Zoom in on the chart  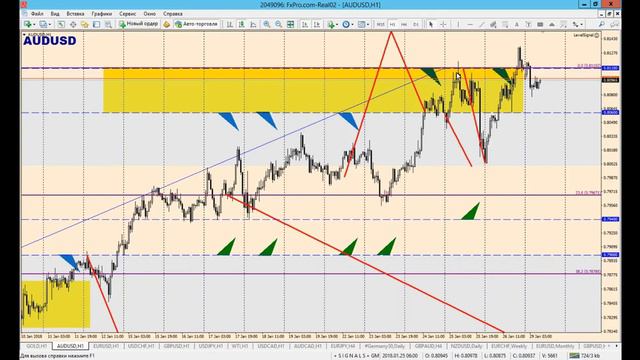[267, 24]
